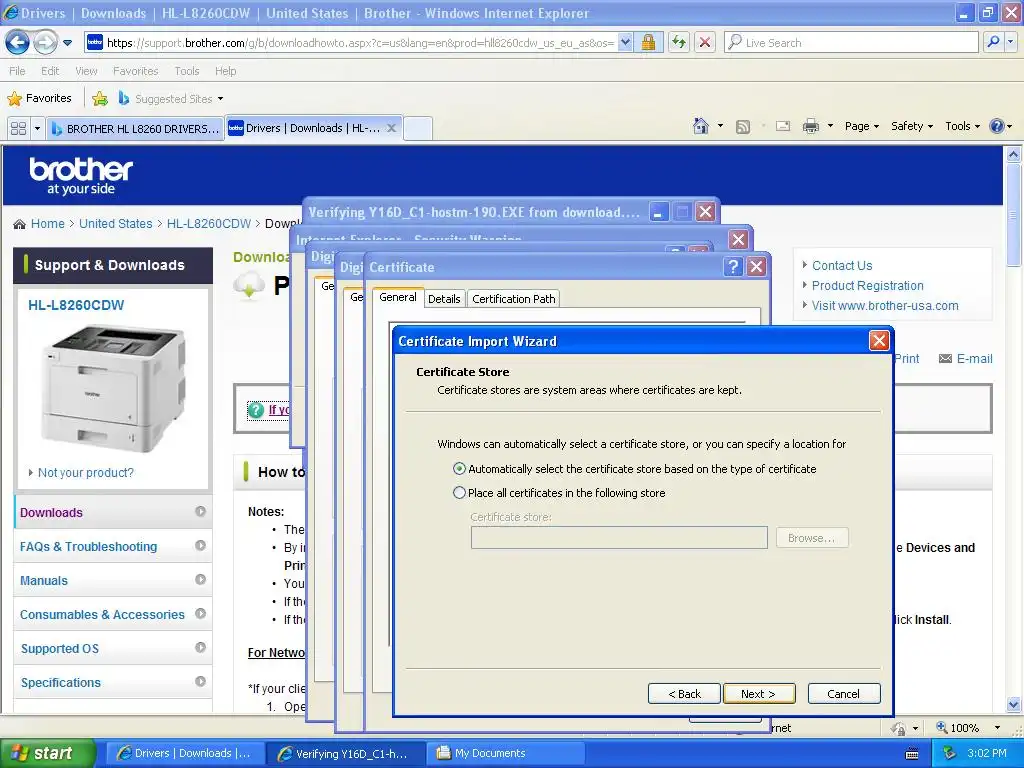The height and width of the screenshot is (768, 1024).
Task: Click the blue Help question icon
Action: tap(997, 126)
